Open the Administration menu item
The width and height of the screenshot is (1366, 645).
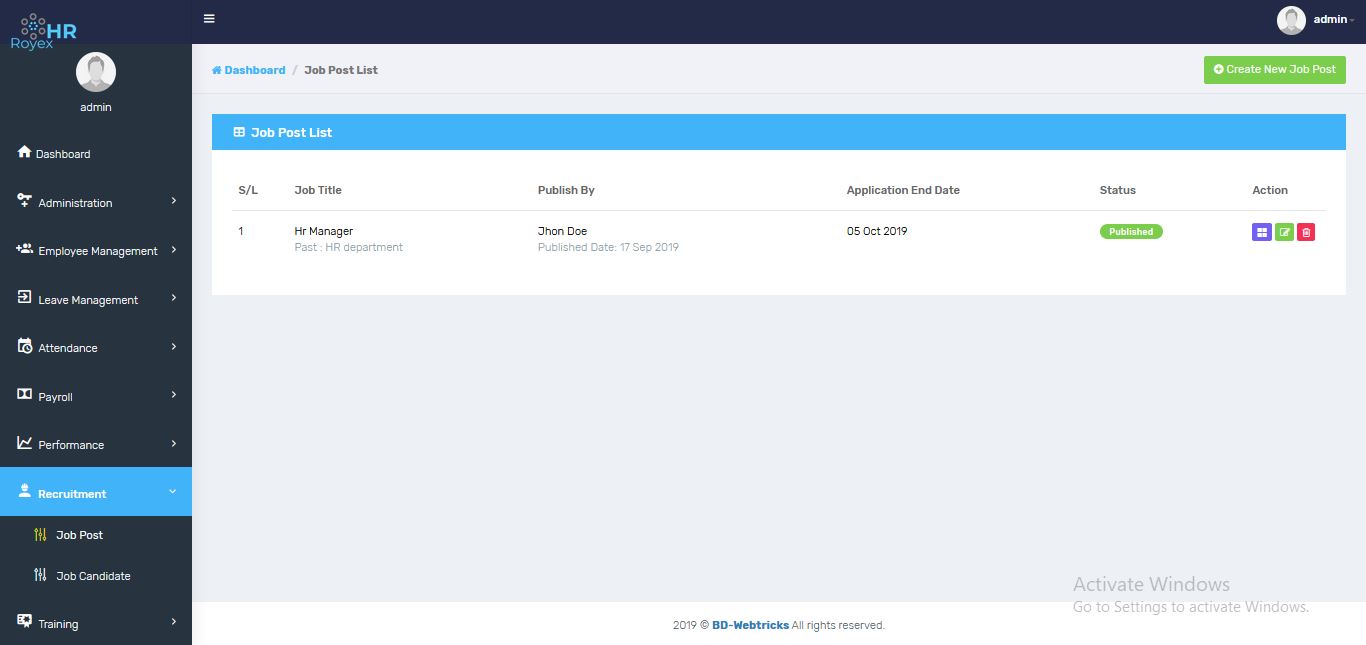[x=75, y=203]
